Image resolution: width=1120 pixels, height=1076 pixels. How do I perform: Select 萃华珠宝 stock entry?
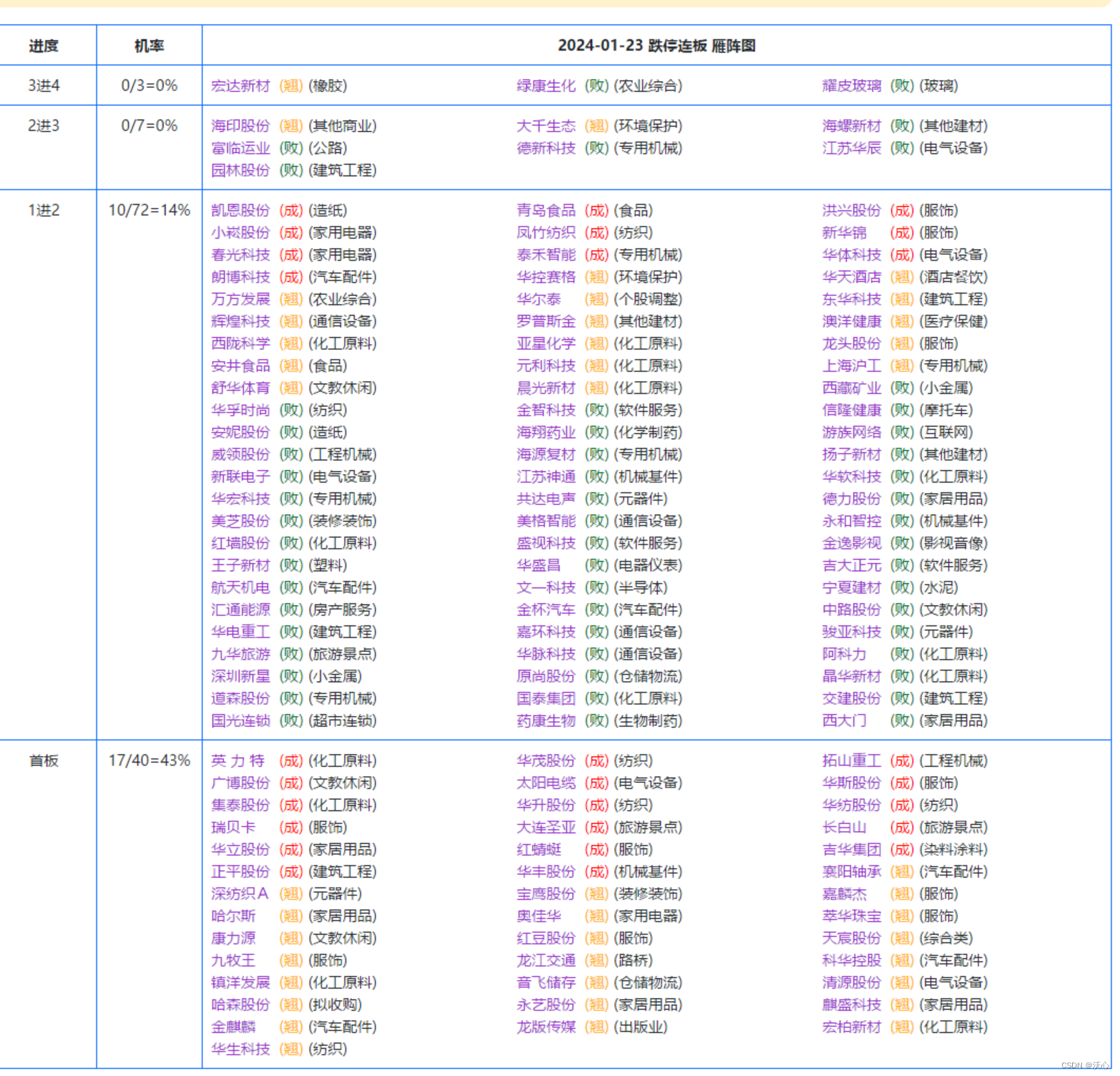[852, 916]
